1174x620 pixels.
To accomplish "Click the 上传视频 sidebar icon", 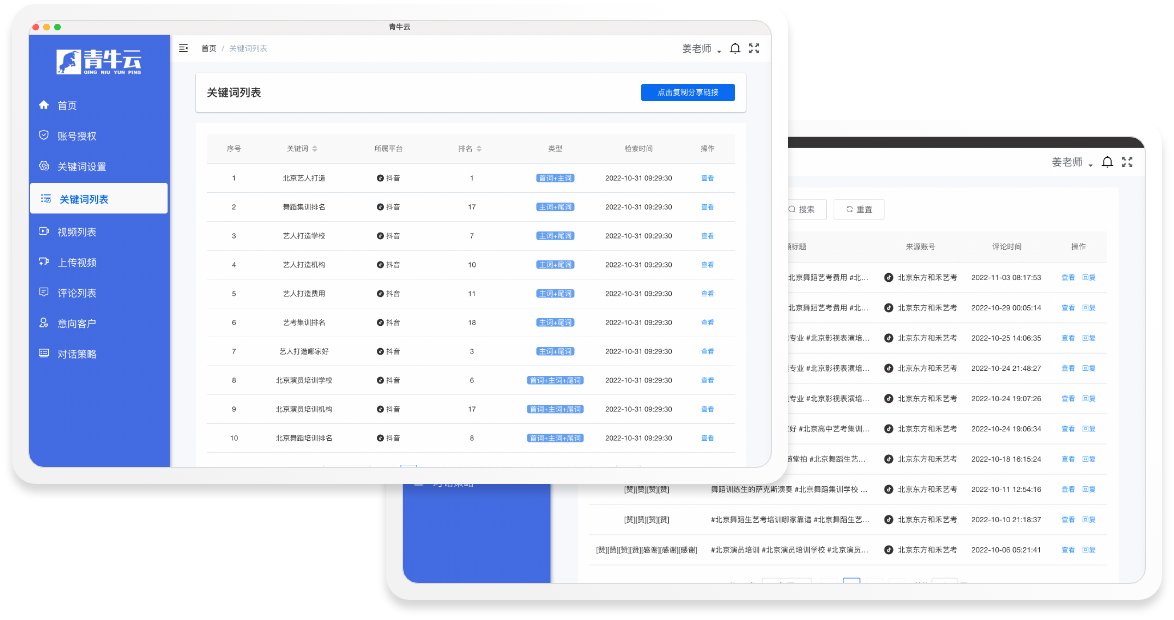I will pyautogui.click(x=44, y=262).
